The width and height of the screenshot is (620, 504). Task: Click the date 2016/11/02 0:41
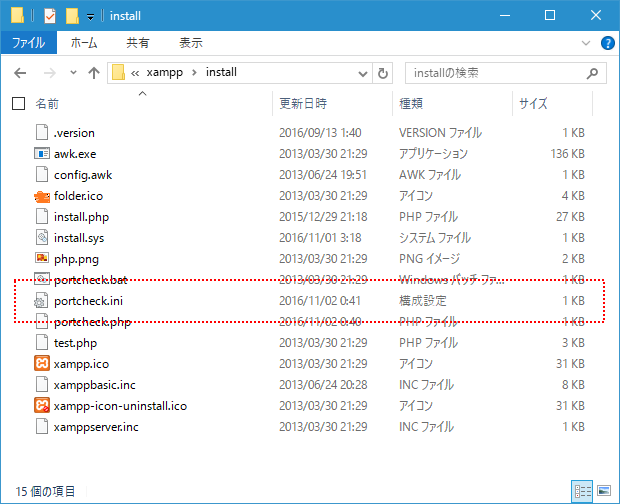[x=320, y=301]
